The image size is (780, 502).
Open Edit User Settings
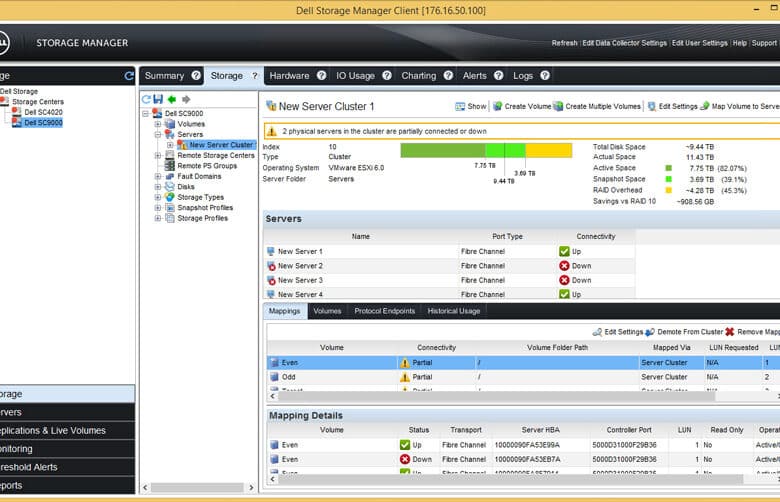(699, 43)
